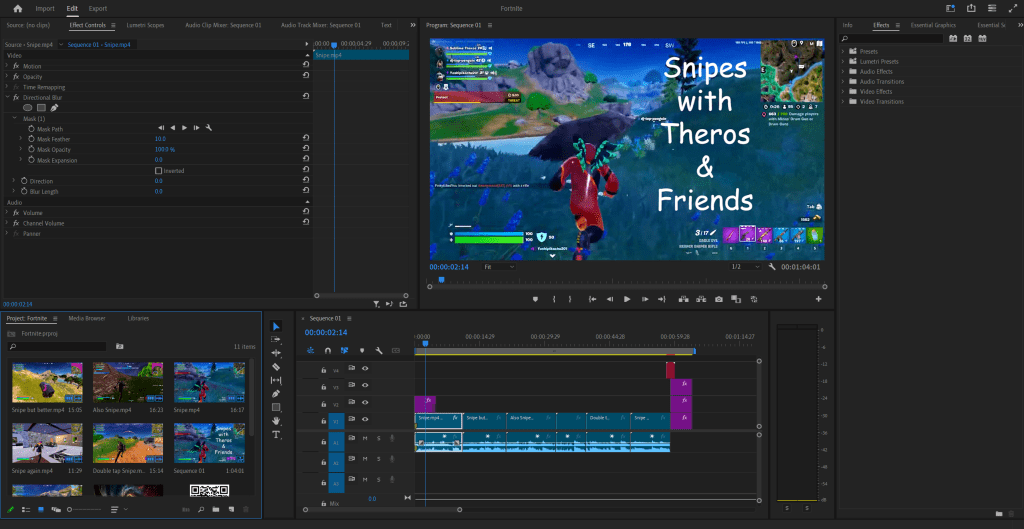This screenshot has width=1024, height=529.
Task: Toggle Inverted mask checkbox
Action: coord(158,170)
